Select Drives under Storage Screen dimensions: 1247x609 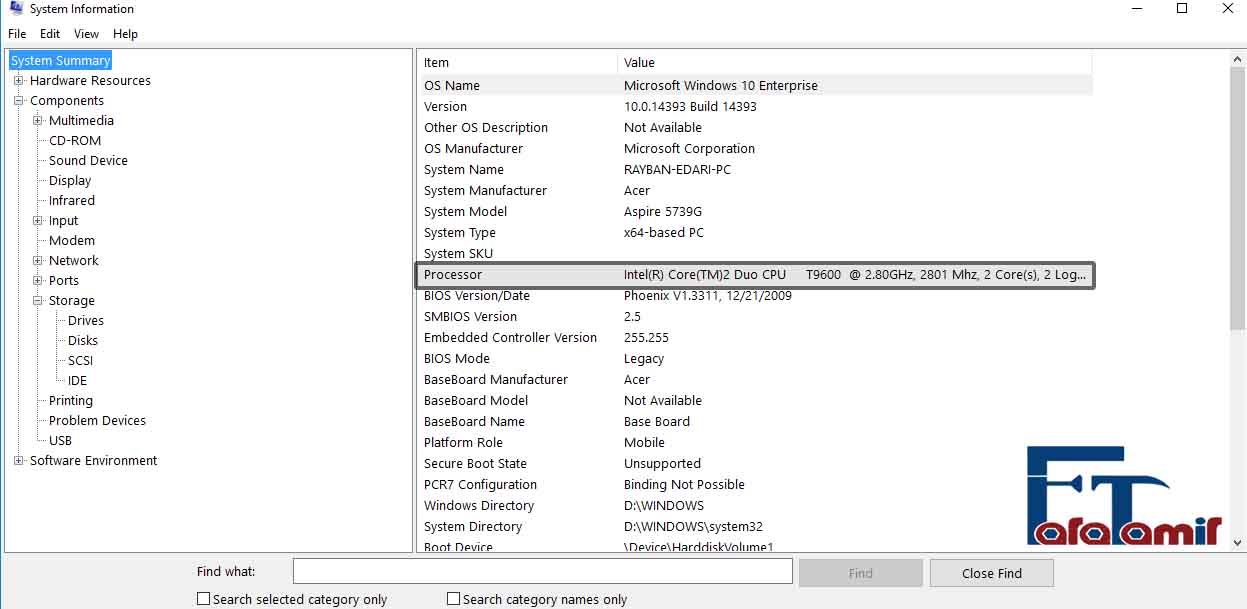click(86, 321)
